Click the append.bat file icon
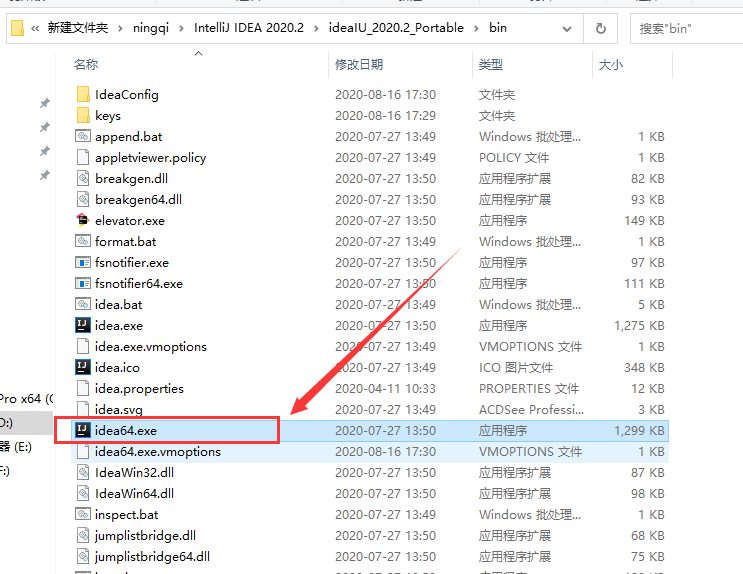This screenshot has width=743, height=574. (x=83, y=137)
